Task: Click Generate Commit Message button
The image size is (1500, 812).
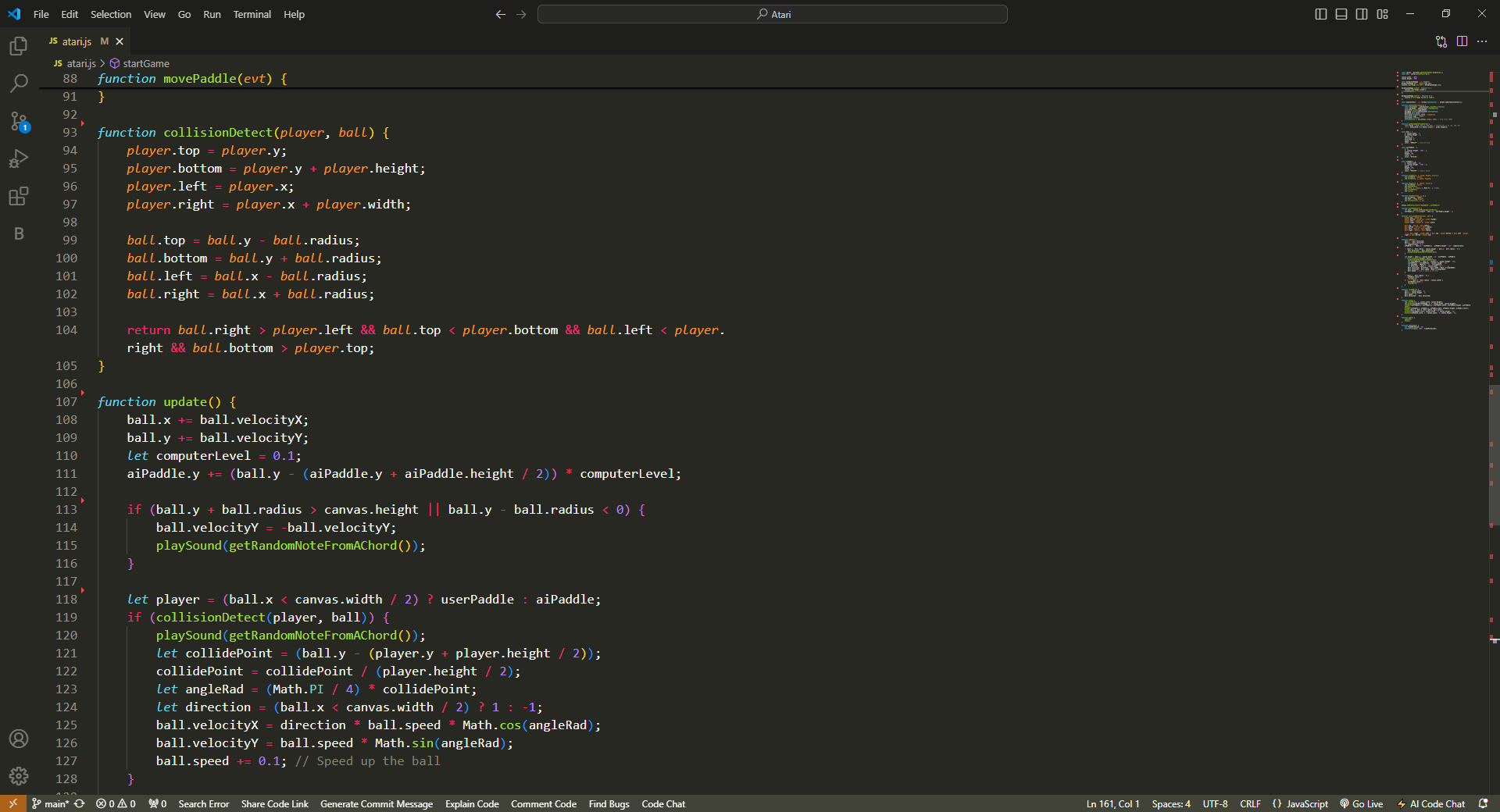Action: pyautogui.click(x=376, y=803)
